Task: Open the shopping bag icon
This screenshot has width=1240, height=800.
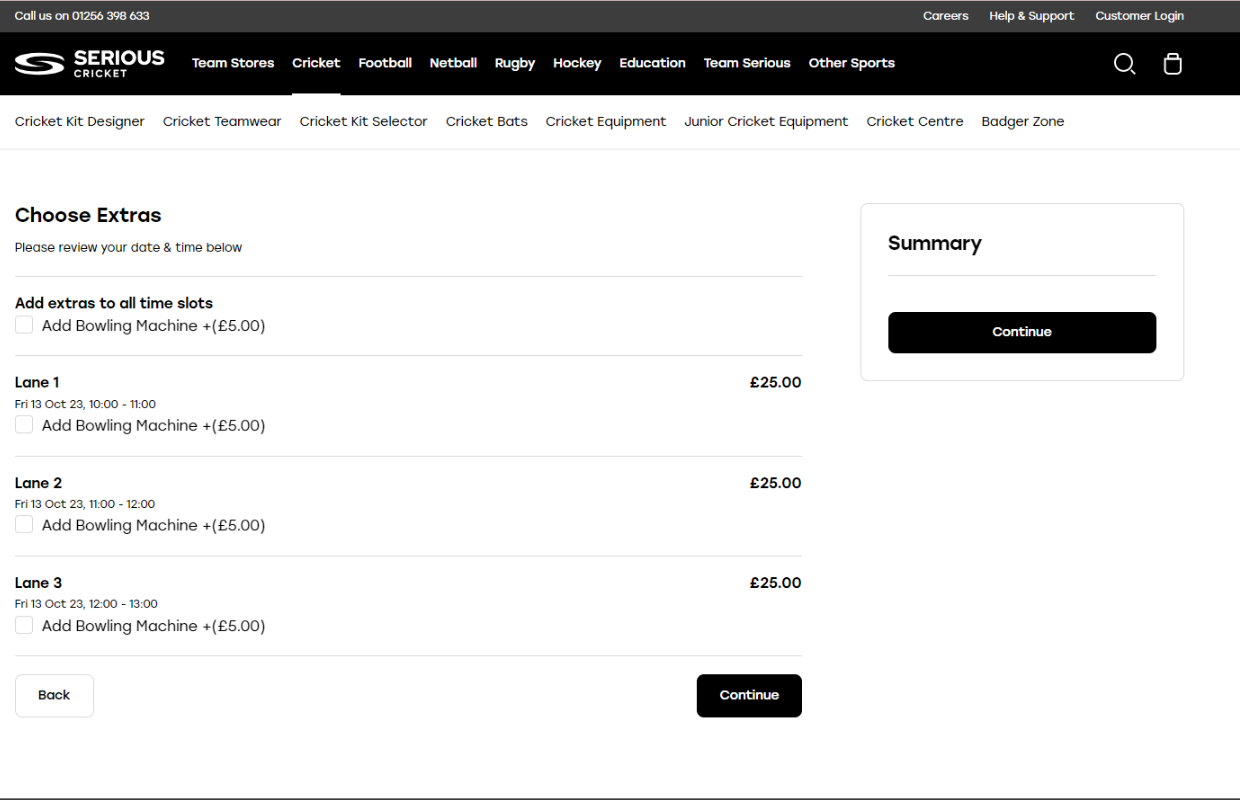Action: point(1173,64)
